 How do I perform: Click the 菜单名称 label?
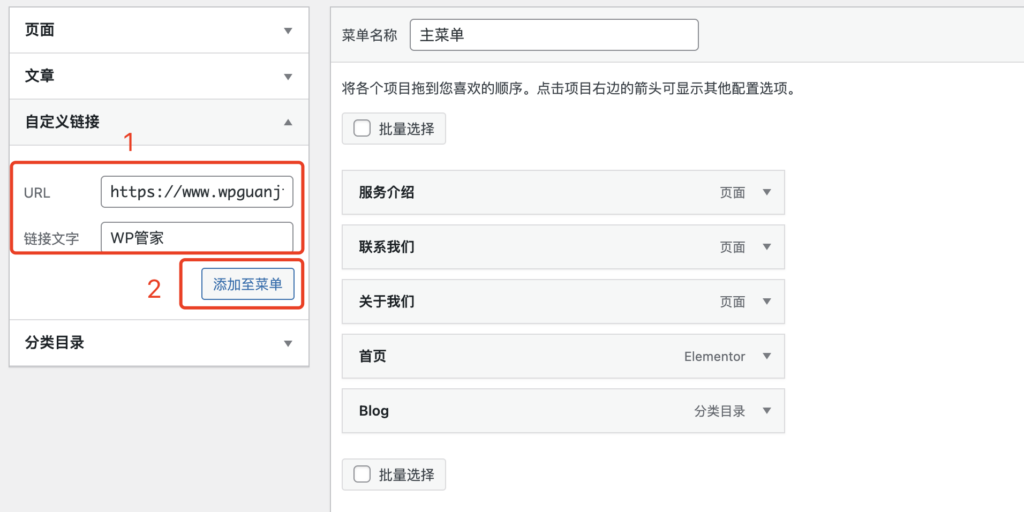tap(369, 35)
